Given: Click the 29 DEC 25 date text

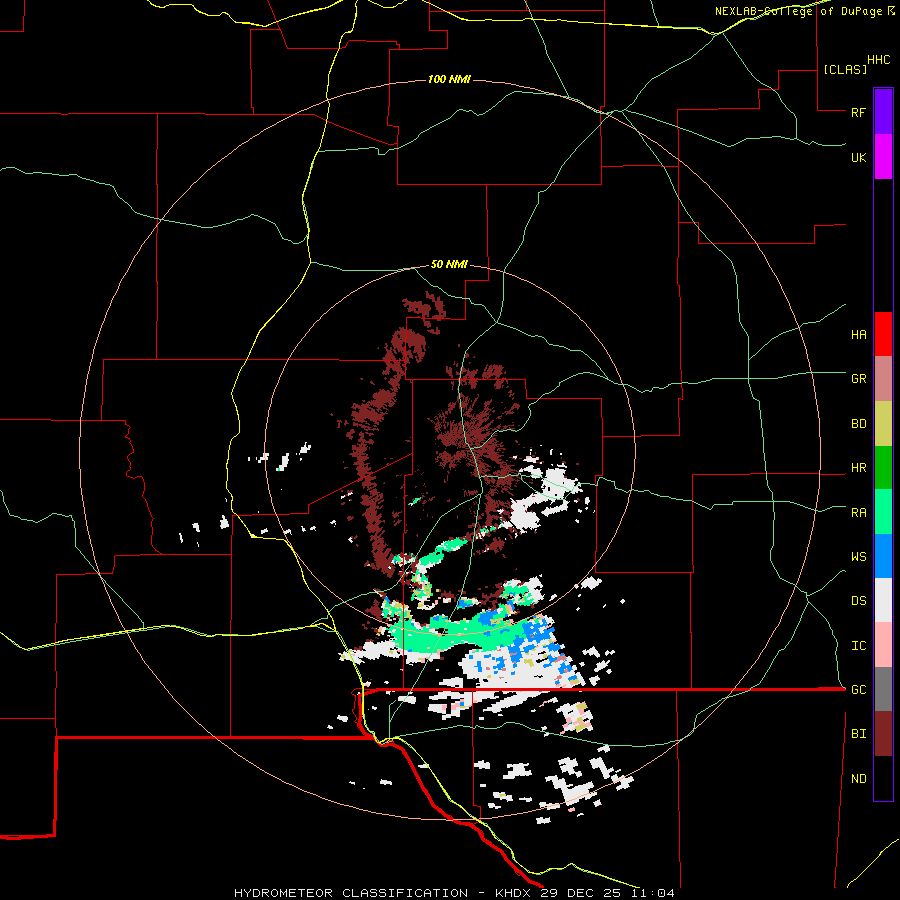Looking at the screenshot, I should pos(583,893).
